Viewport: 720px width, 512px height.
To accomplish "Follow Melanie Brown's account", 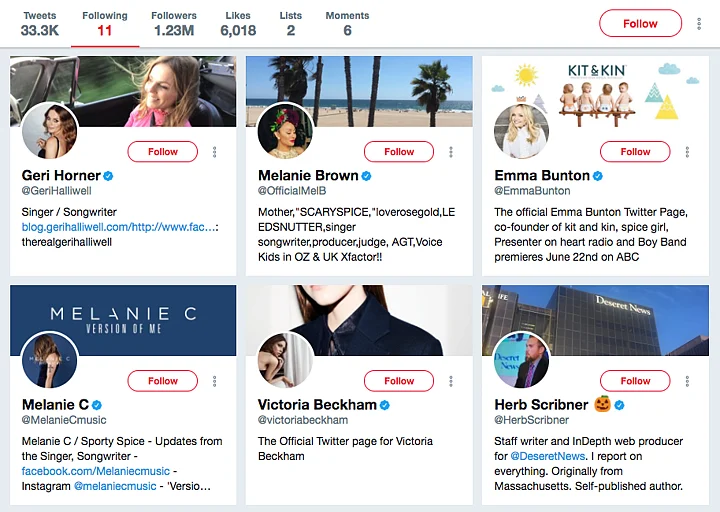I will [x=399, y=152].
